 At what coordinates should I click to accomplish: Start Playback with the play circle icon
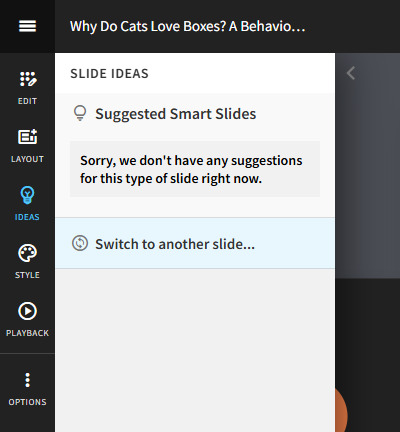(27, 311)
